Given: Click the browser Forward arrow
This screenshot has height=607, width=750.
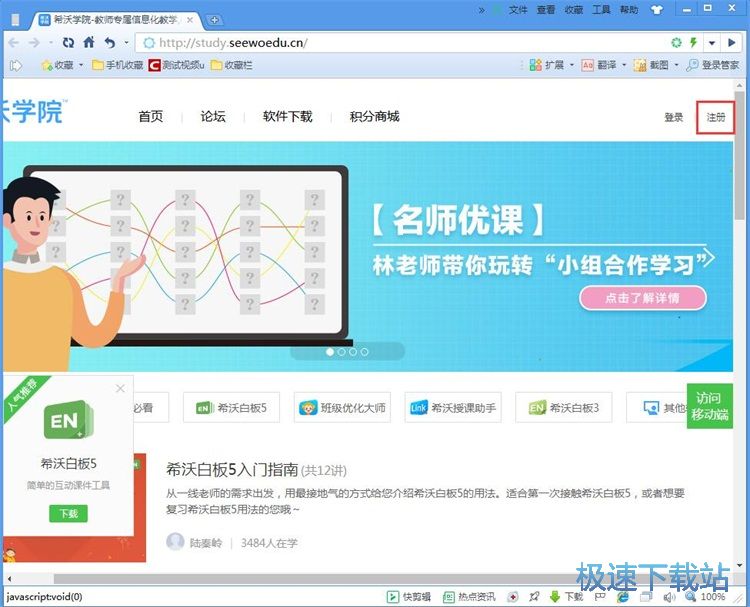Looking at the screenshot, I should [x=34, y=43].
